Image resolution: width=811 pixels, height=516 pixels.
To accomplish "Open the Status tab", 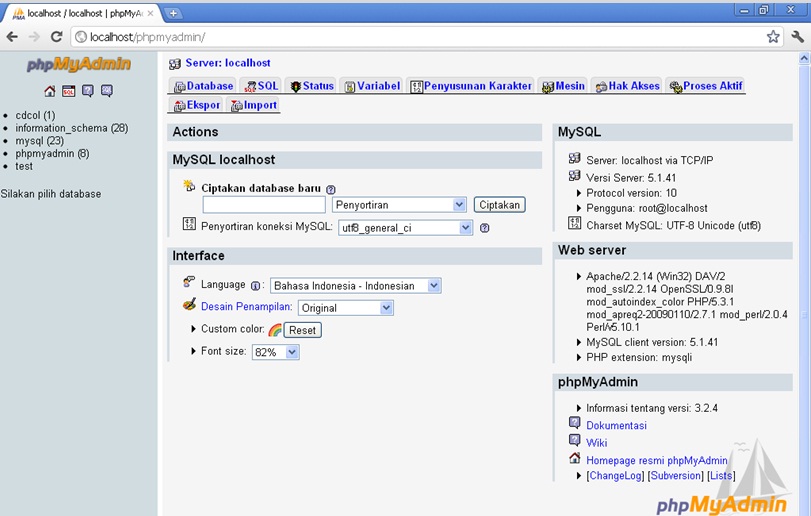I will 311,86.
